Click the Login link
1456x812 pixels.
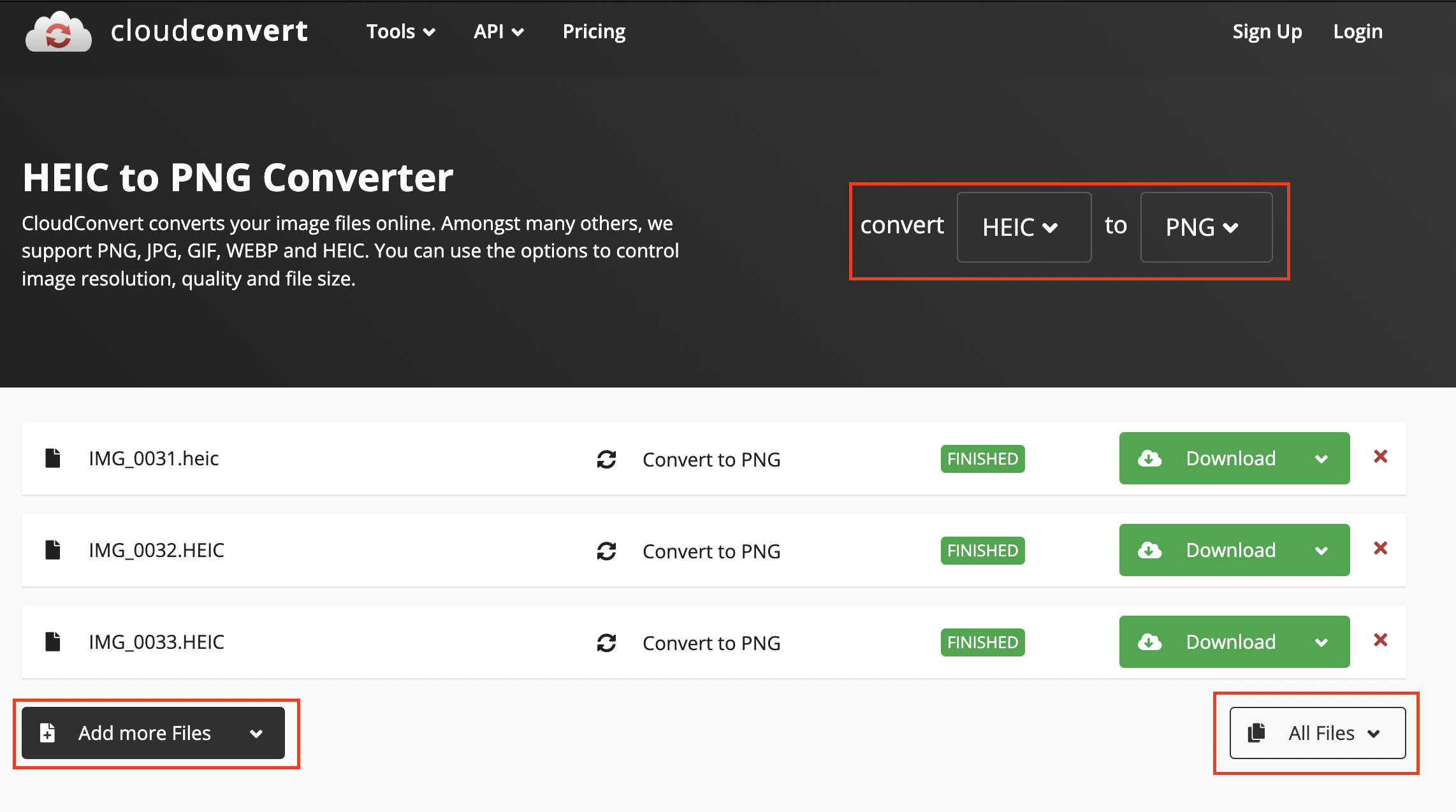[1358, 31]
